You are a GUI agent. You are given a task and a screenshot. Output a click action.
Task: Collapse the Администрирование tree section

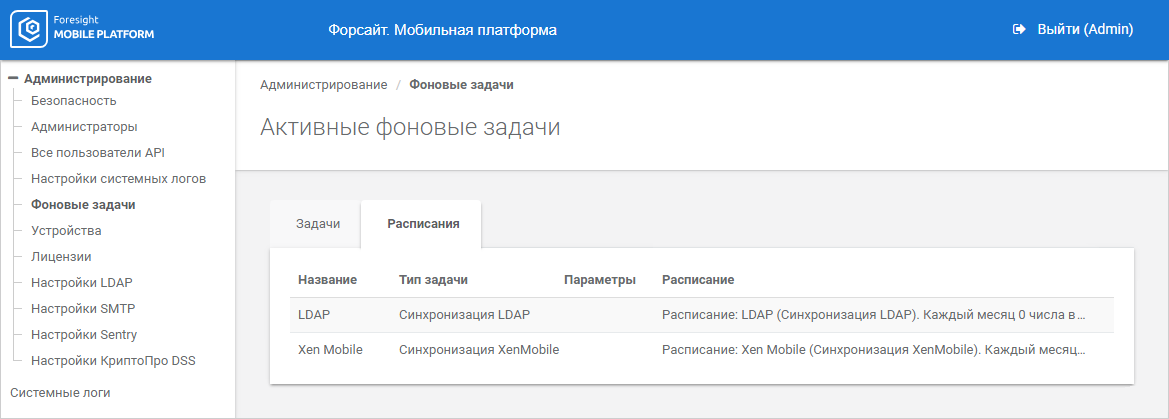tap(13, 78)
